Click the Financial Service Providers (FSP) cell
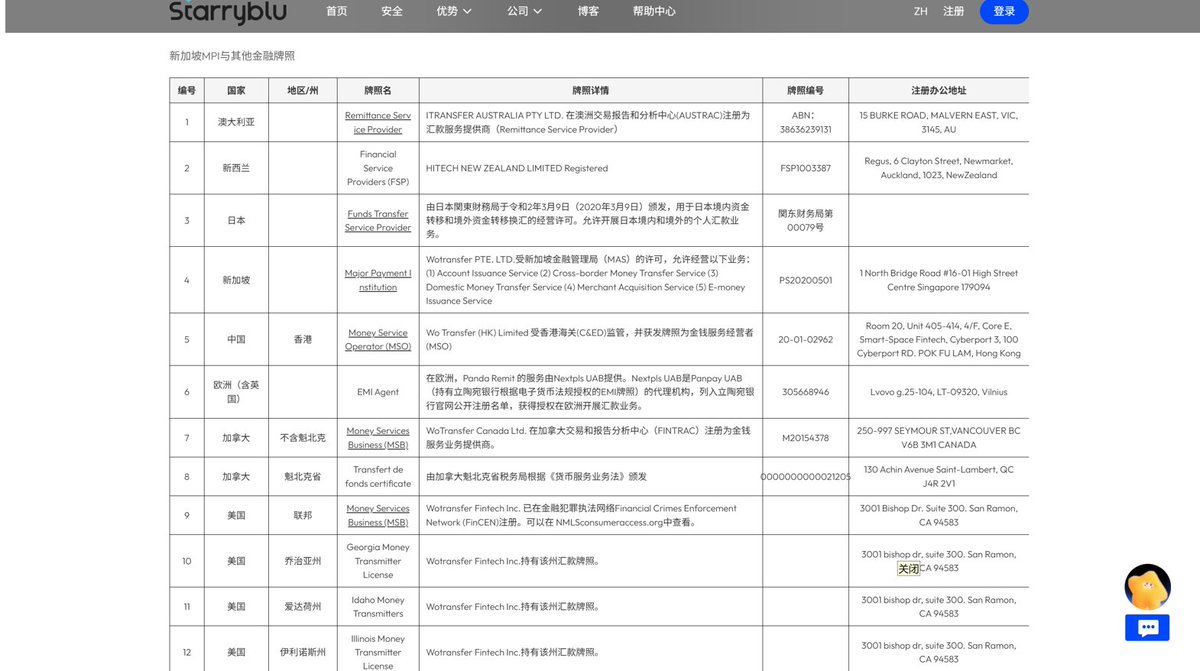The image size is (1200, 671). tap(378, 168)
